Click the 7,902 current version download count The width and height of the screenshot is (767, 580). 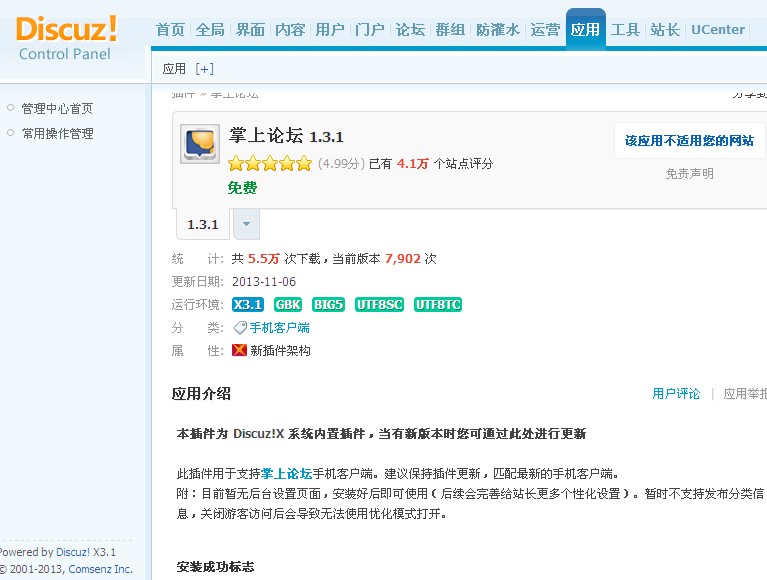coord(403,259)
